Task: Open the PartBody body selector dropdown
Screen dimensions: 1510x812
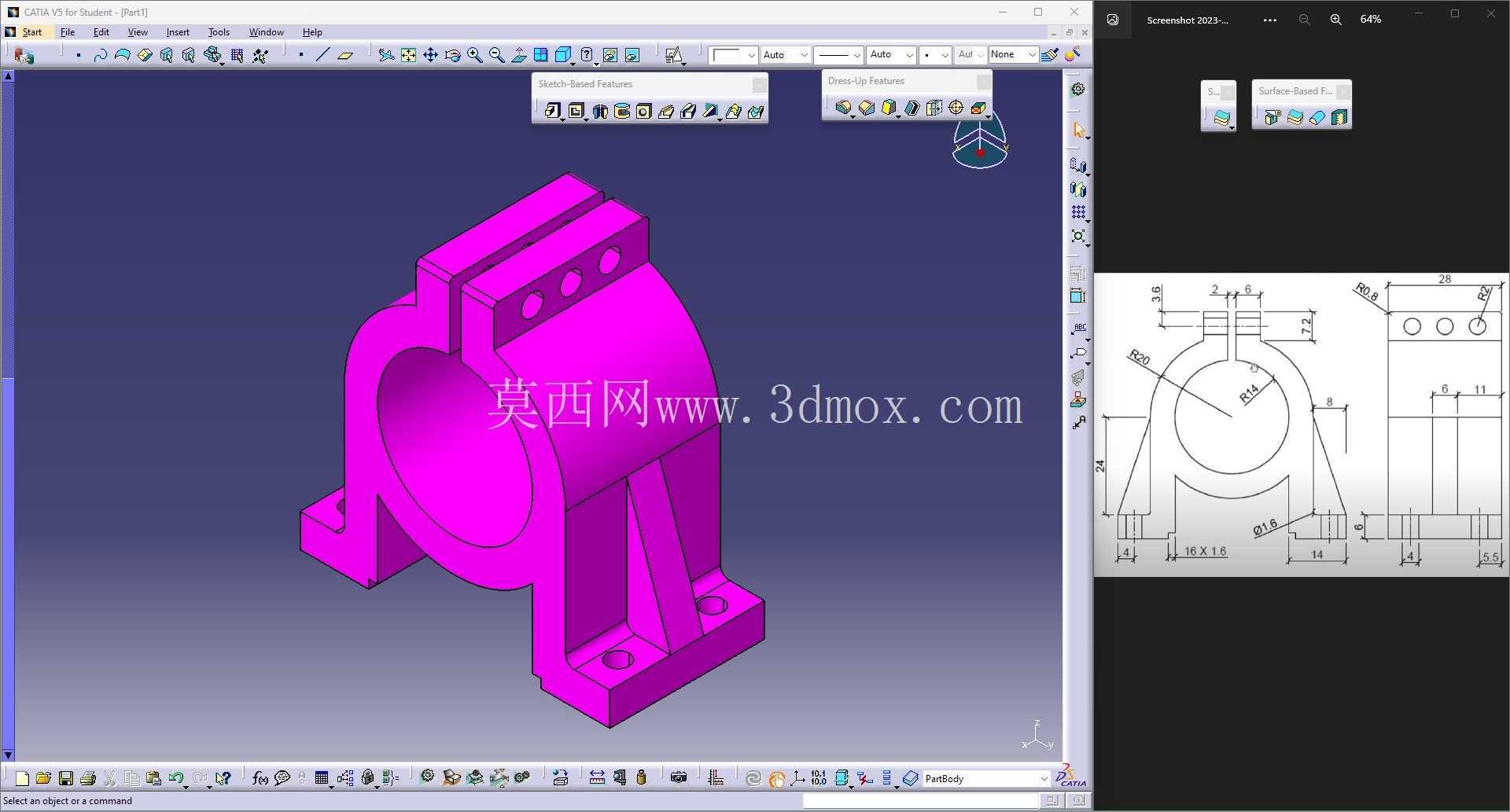Action: pos(1044,779)
